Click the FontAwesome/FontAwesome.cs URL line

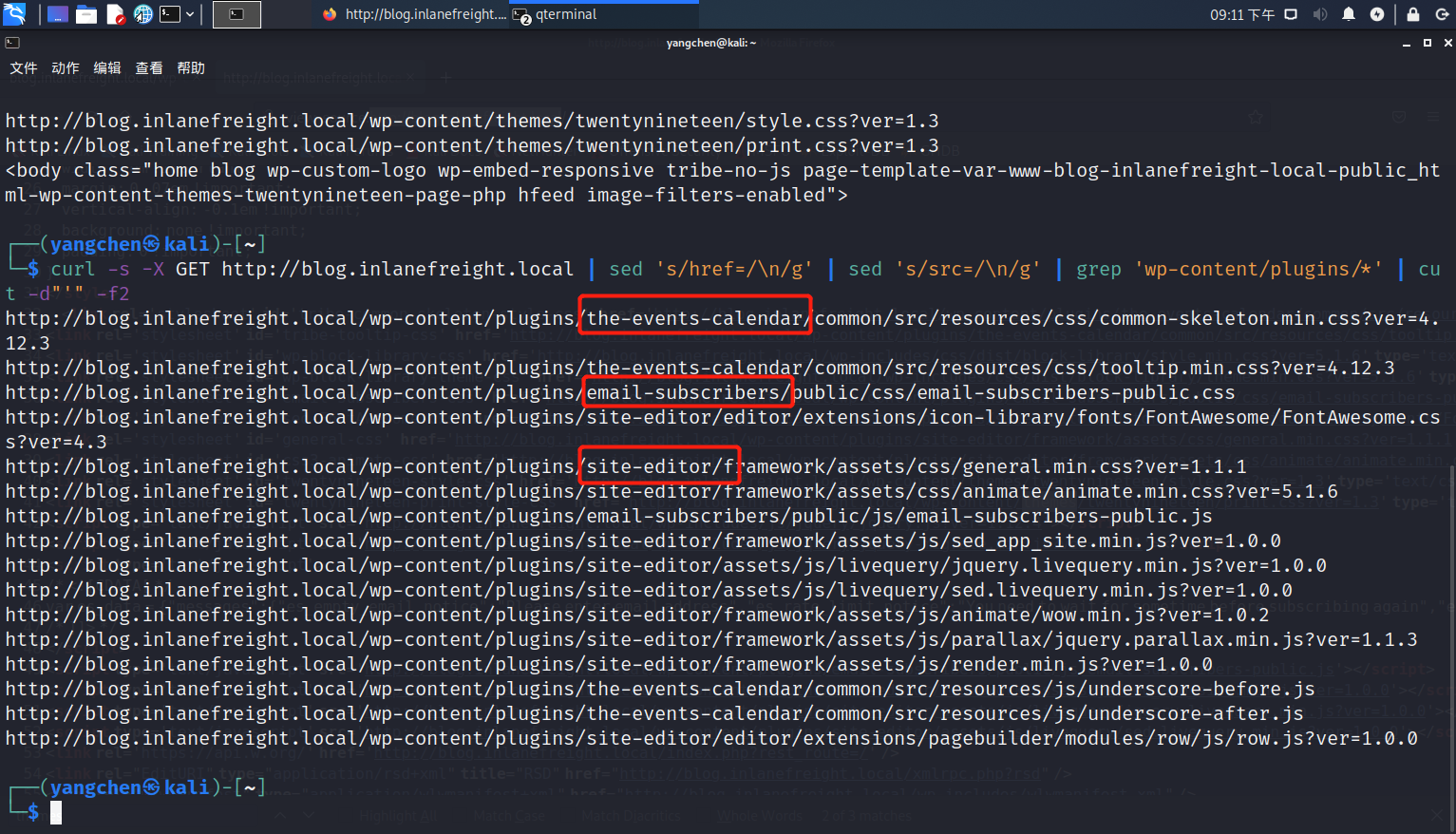click(722, 429)
